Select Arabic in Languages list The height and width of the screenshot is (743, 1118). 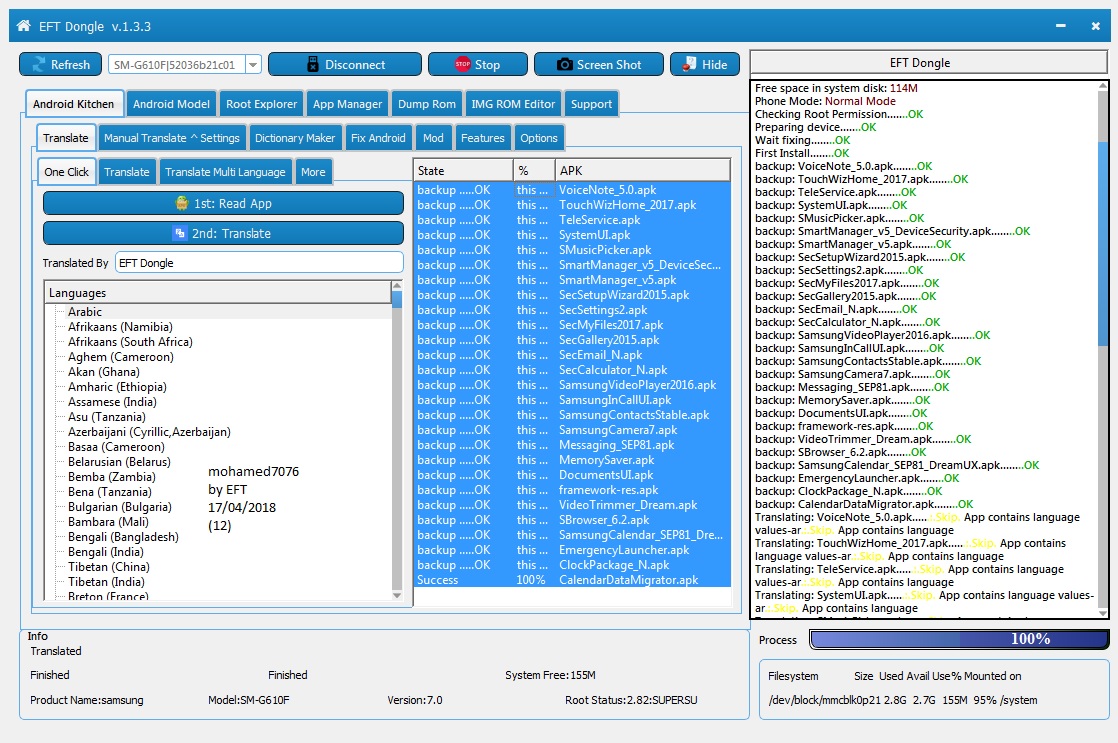pos(84,312)
